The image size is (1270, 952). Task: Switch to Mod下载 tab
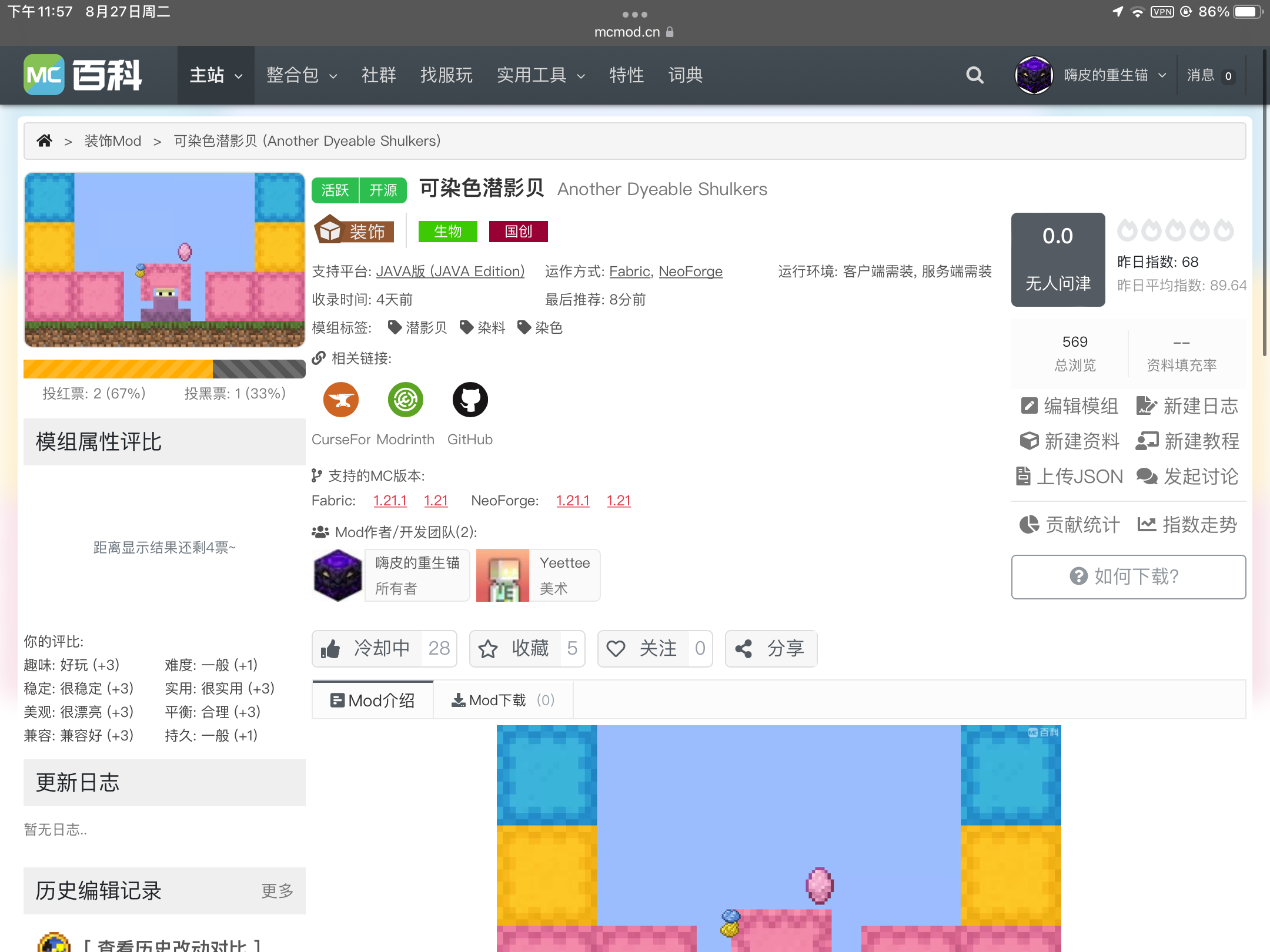[x=503, y=700]
